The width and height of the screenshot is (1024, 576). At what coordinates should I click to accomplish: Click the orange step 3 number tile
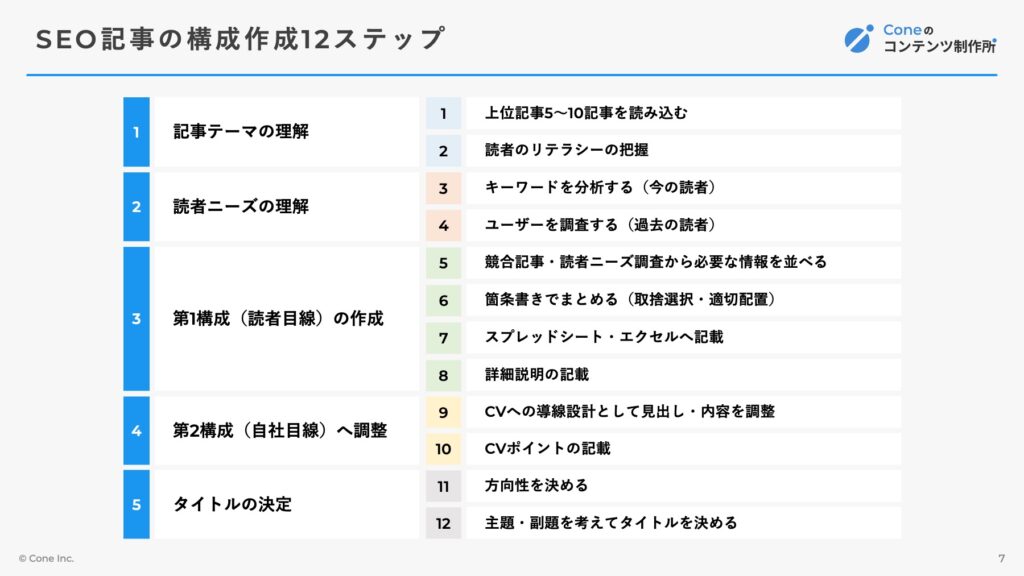[443, 188]
